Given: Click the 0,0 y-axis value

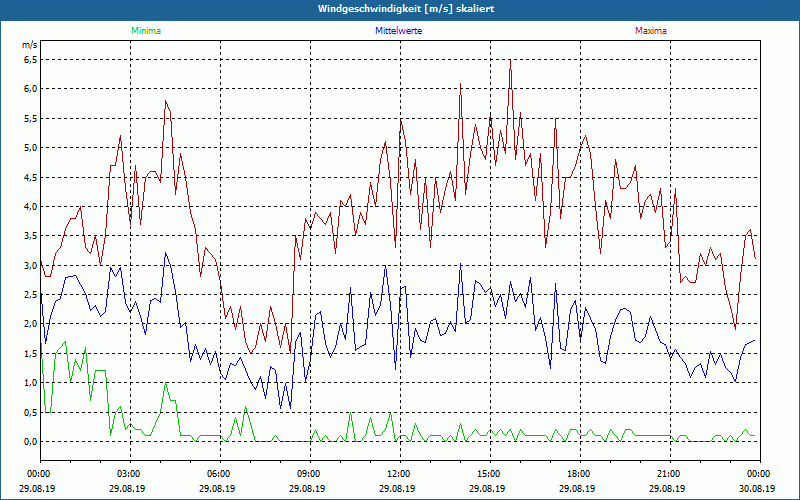Looking at the screenshot, I should 31,441.
